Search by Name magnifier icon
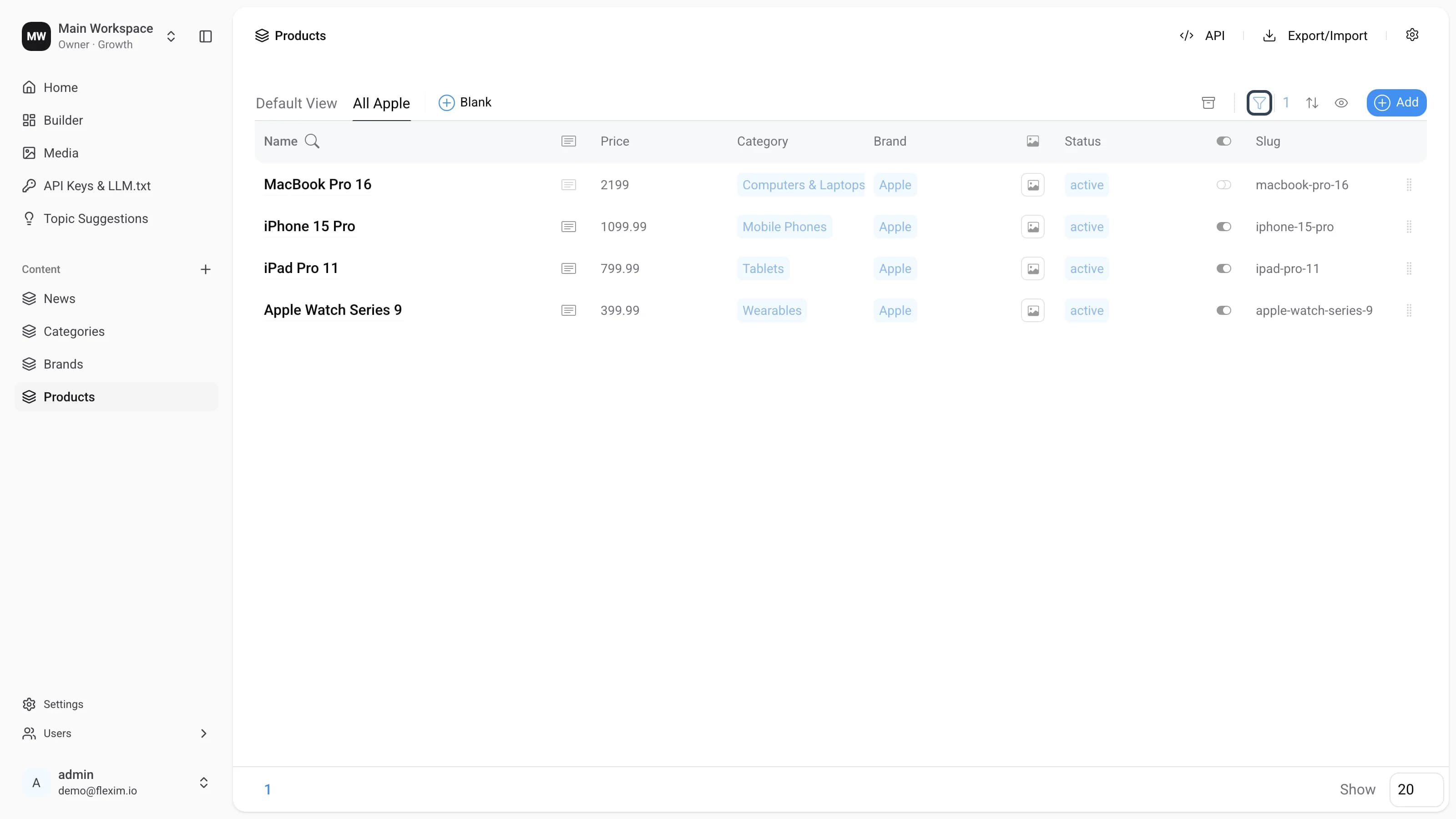 pos(312,142)
